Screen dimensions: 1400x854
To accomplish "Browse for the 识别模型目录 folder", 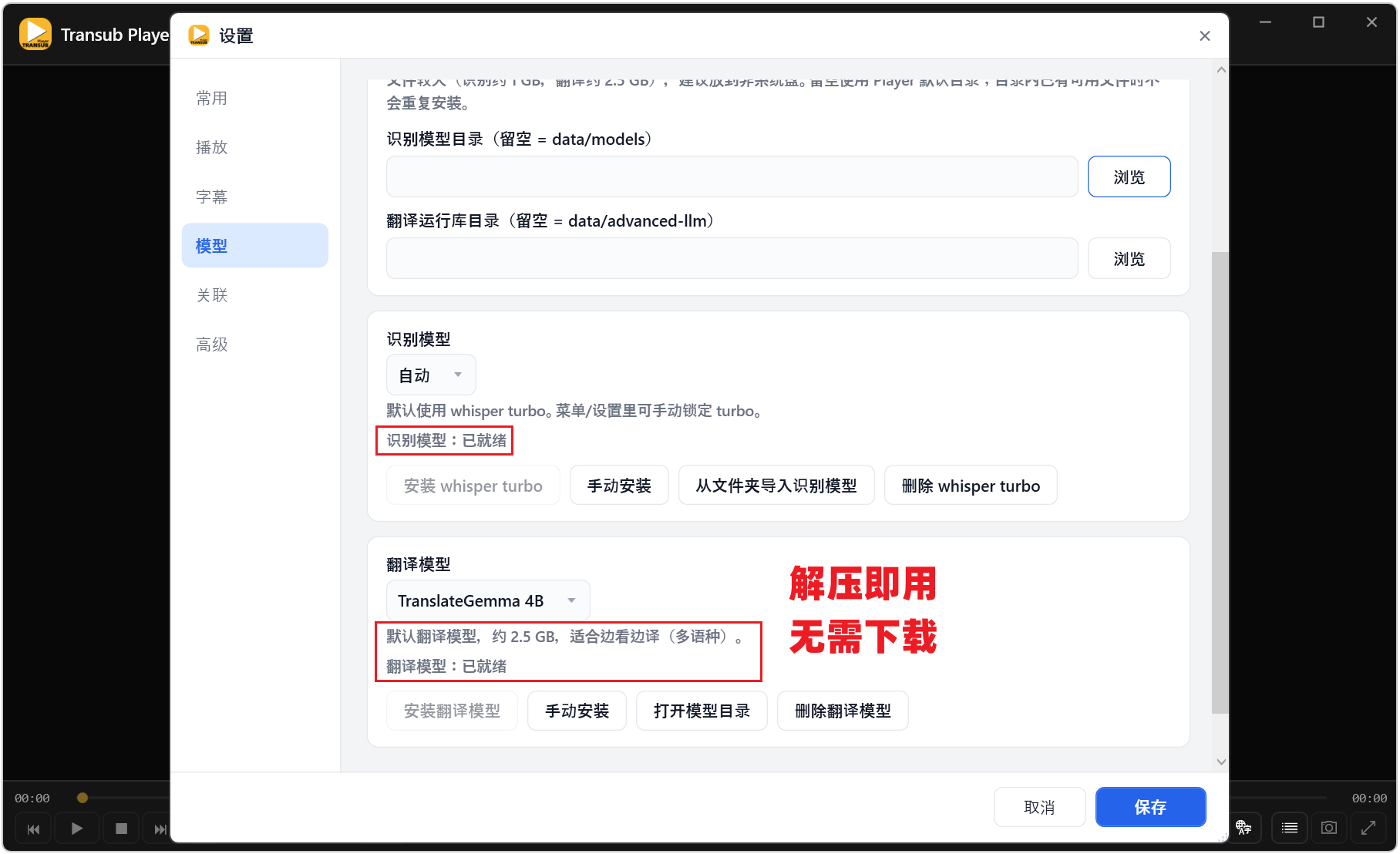I will 1129,177.
